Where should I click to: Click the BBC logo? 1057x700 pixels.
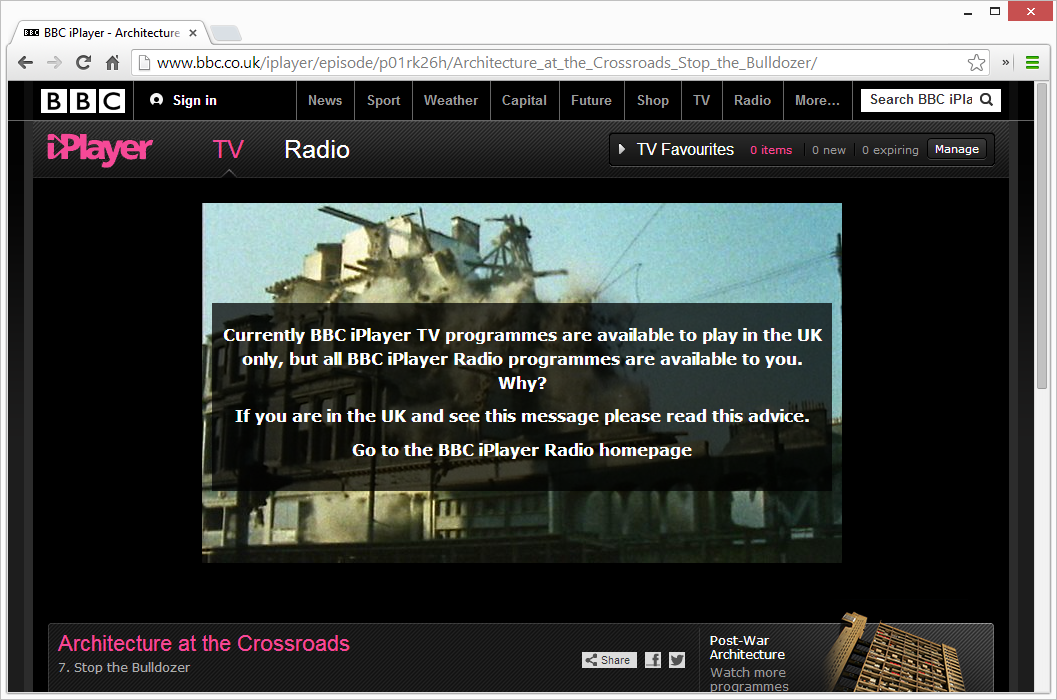coord(83,100)
